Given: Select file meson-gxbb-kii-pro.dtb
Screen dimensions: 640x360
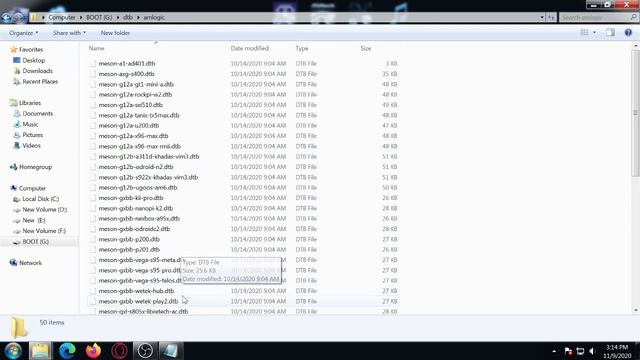Looking at the screenshot, I should click(131, 198).
